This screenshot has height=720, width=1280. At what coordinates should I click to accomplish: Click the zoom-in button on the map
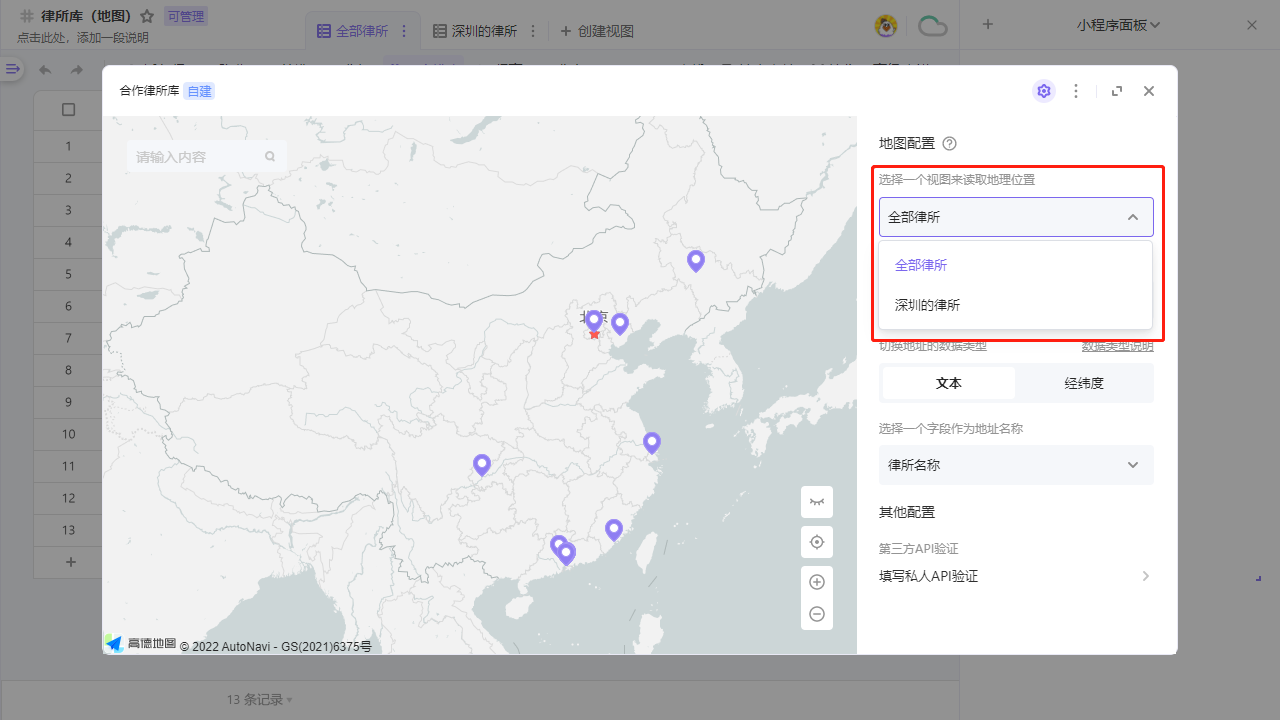(x=816, y=581)
